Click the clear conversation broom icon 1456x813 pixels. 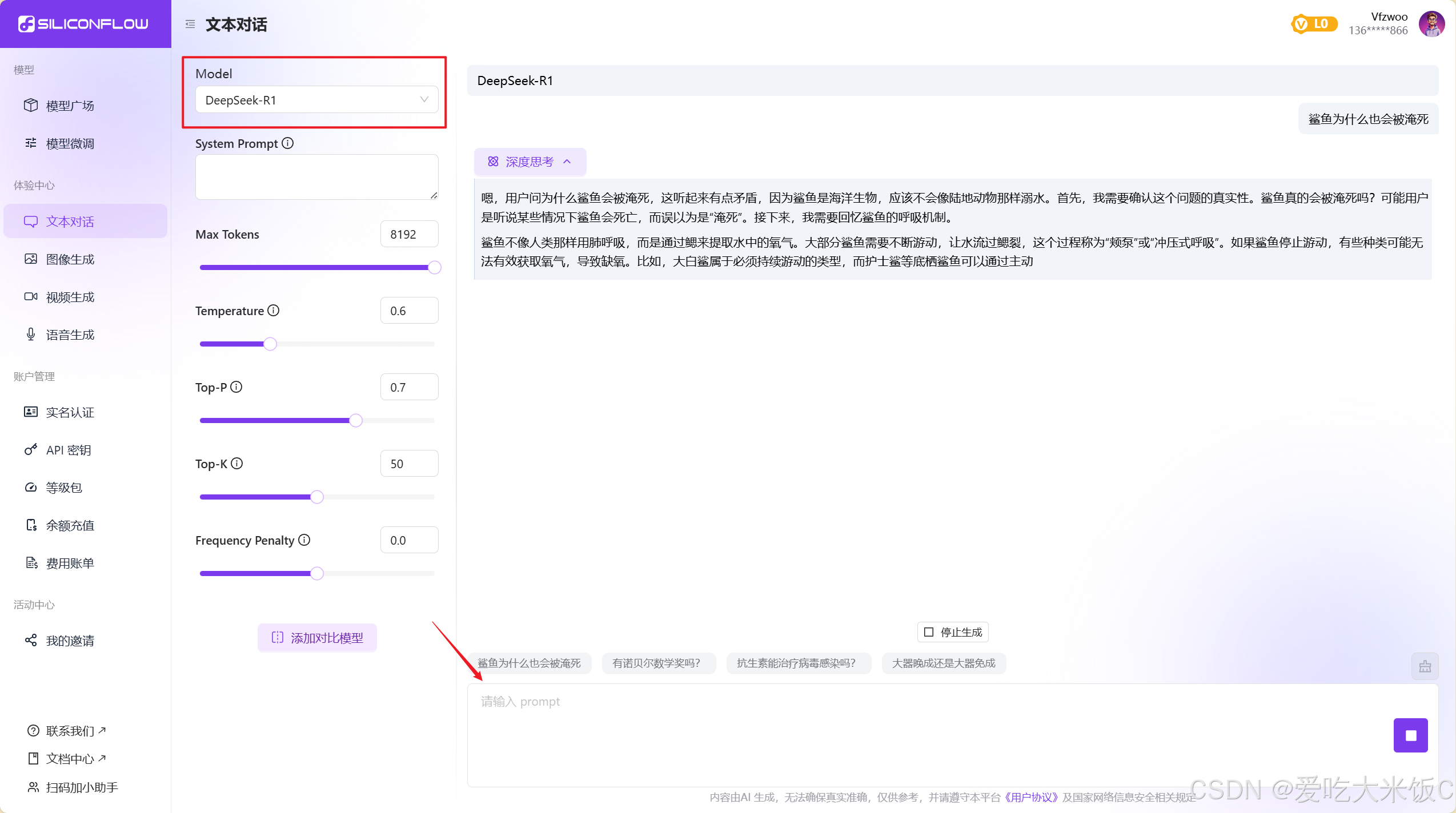pyautogui.click(x=1425, y=666)
